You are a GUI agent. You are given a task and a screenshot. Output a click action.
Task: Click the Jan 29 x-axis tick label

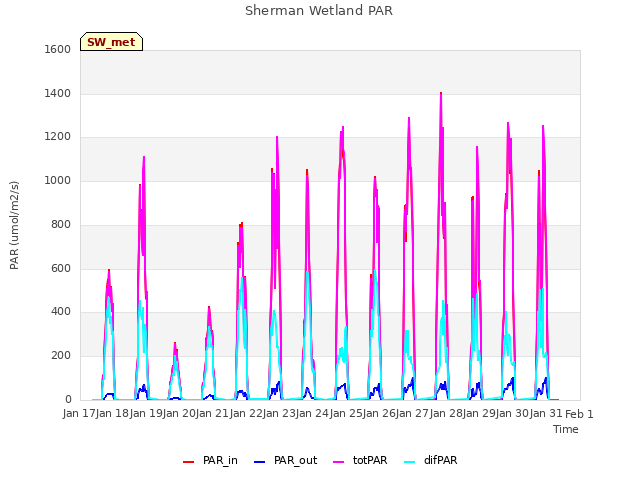479,414
